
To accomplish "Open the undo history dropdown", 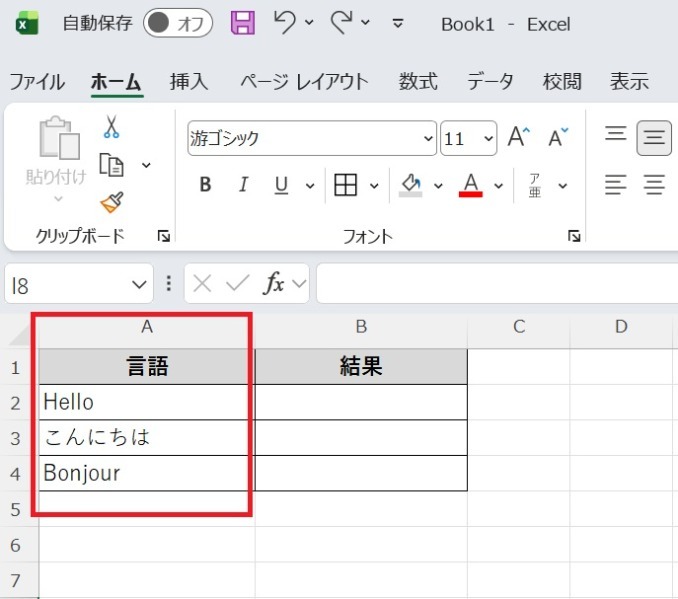I will (x=309, y=22).
